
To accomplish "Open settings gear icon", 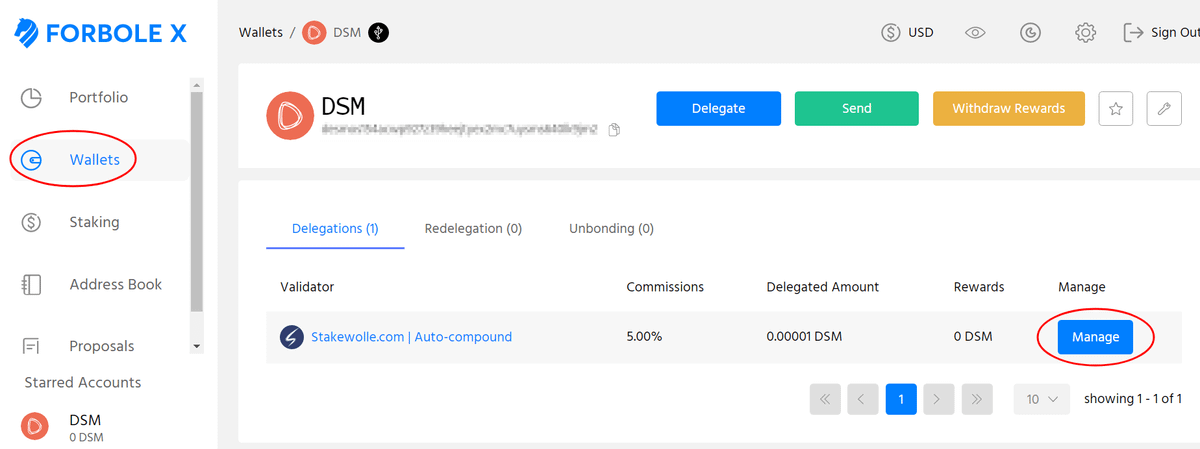I will click(x=1085, y=33).
